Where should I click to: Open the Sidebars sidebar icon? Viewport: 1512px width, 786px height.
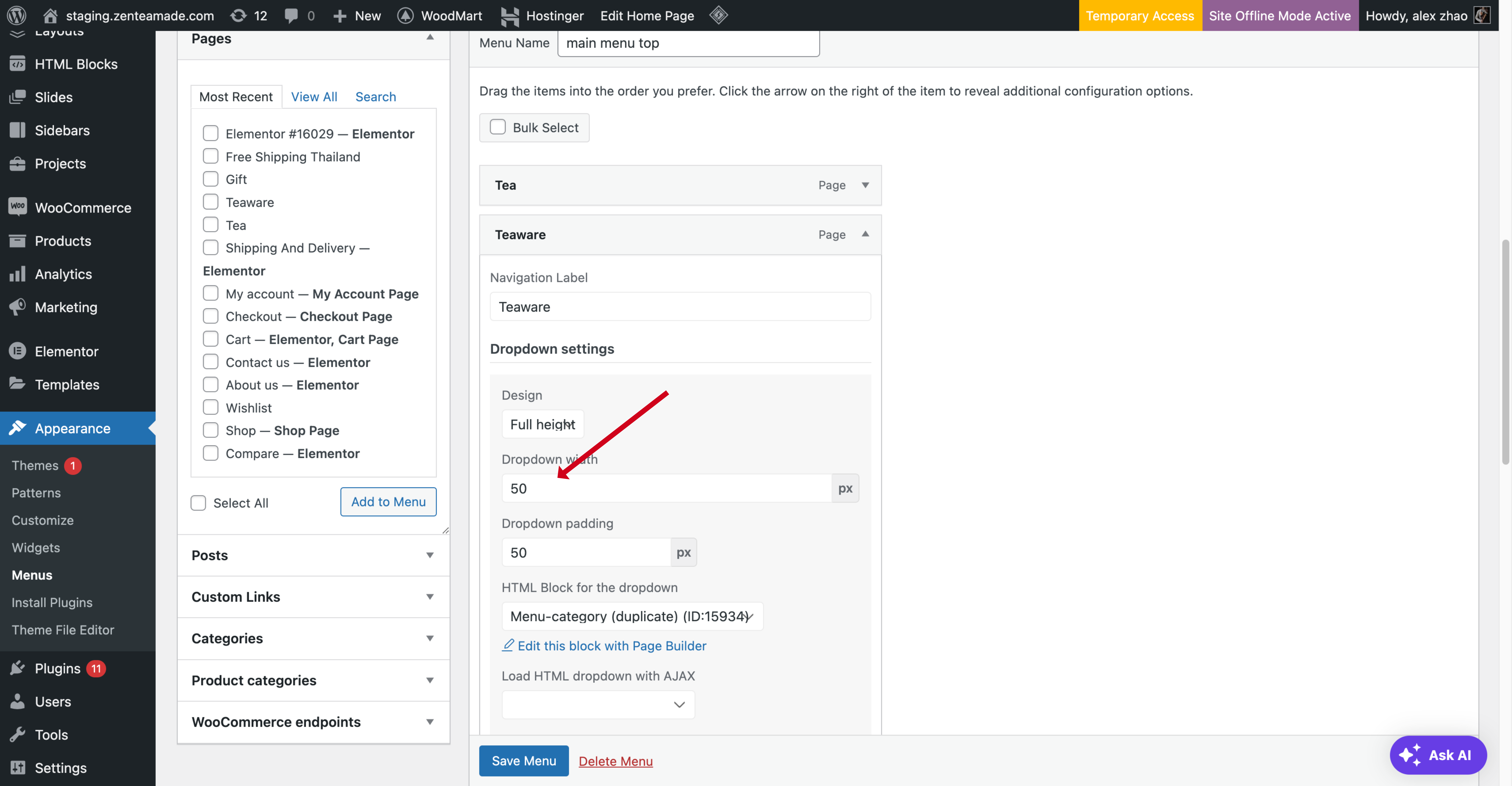tap(18, 130)
